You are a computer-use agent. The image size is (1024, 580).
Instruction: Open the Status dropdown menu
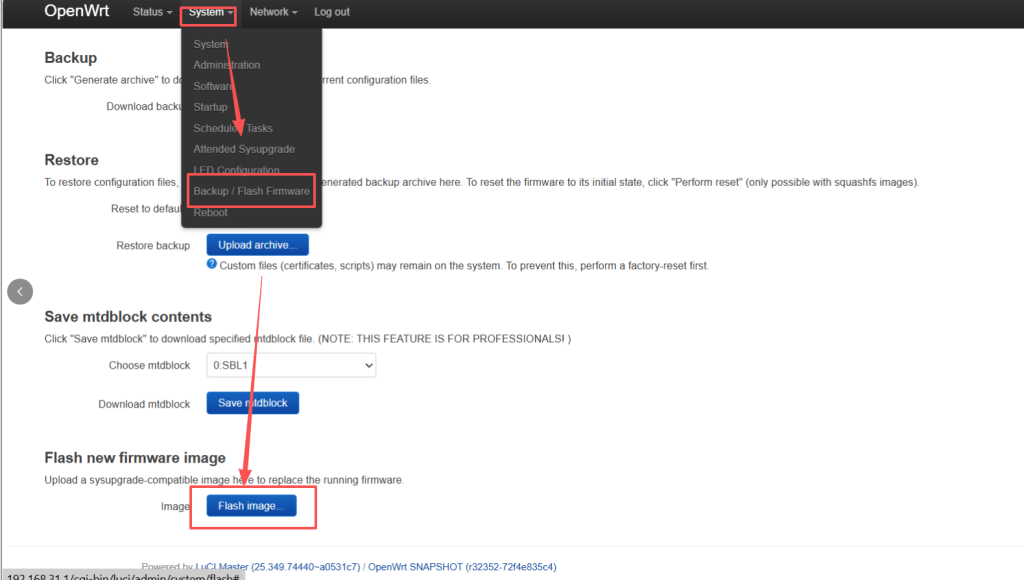click(152, 12)
